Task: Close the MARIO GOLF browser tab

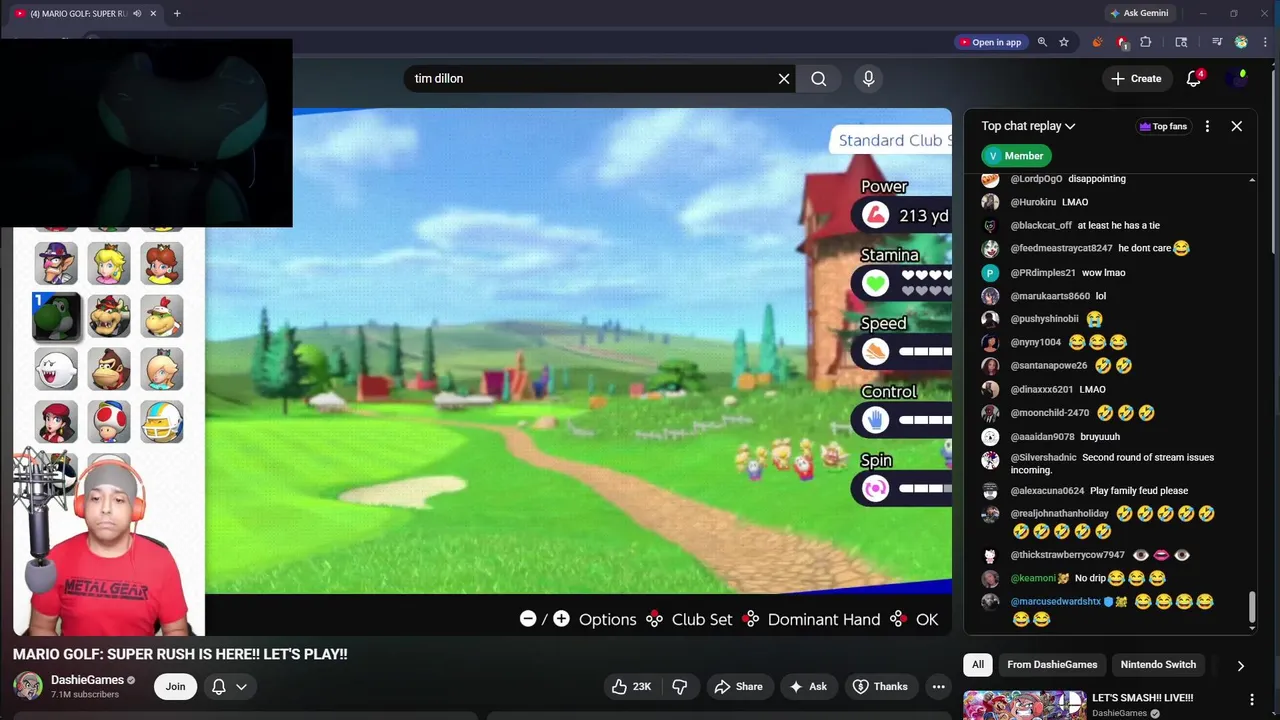Action: [x=153, y=13]
